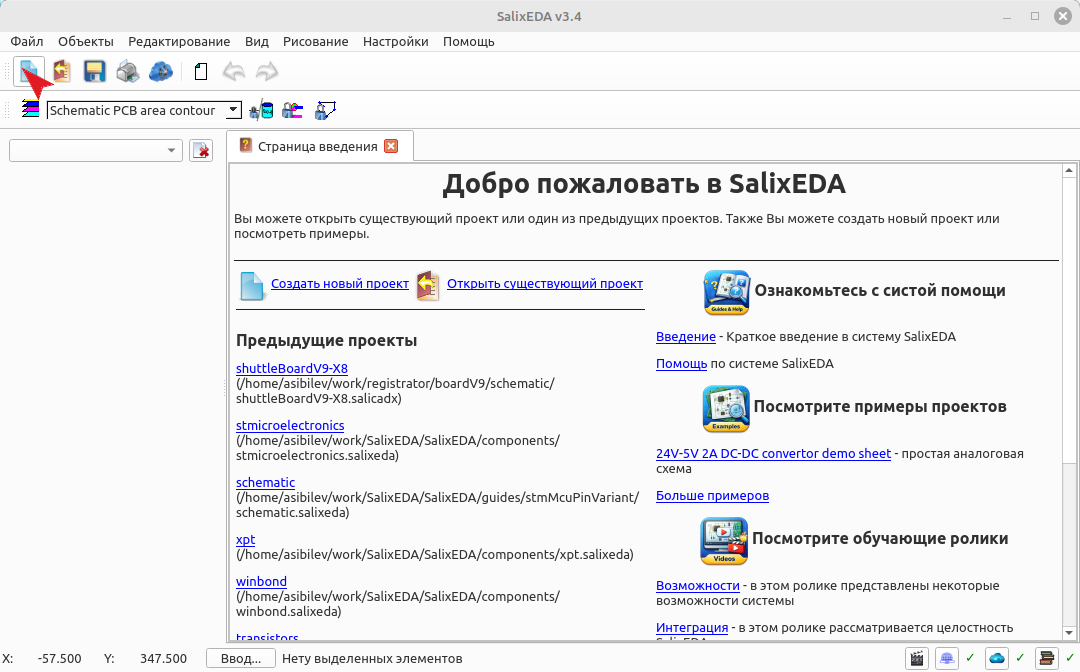Click the blank sheet icon in toolbar
Viewport: 1080px width, 672px height.
click(200, 71)
